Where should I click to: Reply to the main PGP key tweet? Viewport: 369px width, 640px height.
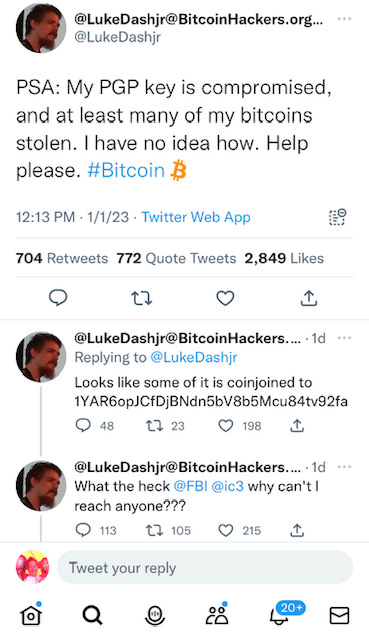pyautogui.click(x=58, y=298)
